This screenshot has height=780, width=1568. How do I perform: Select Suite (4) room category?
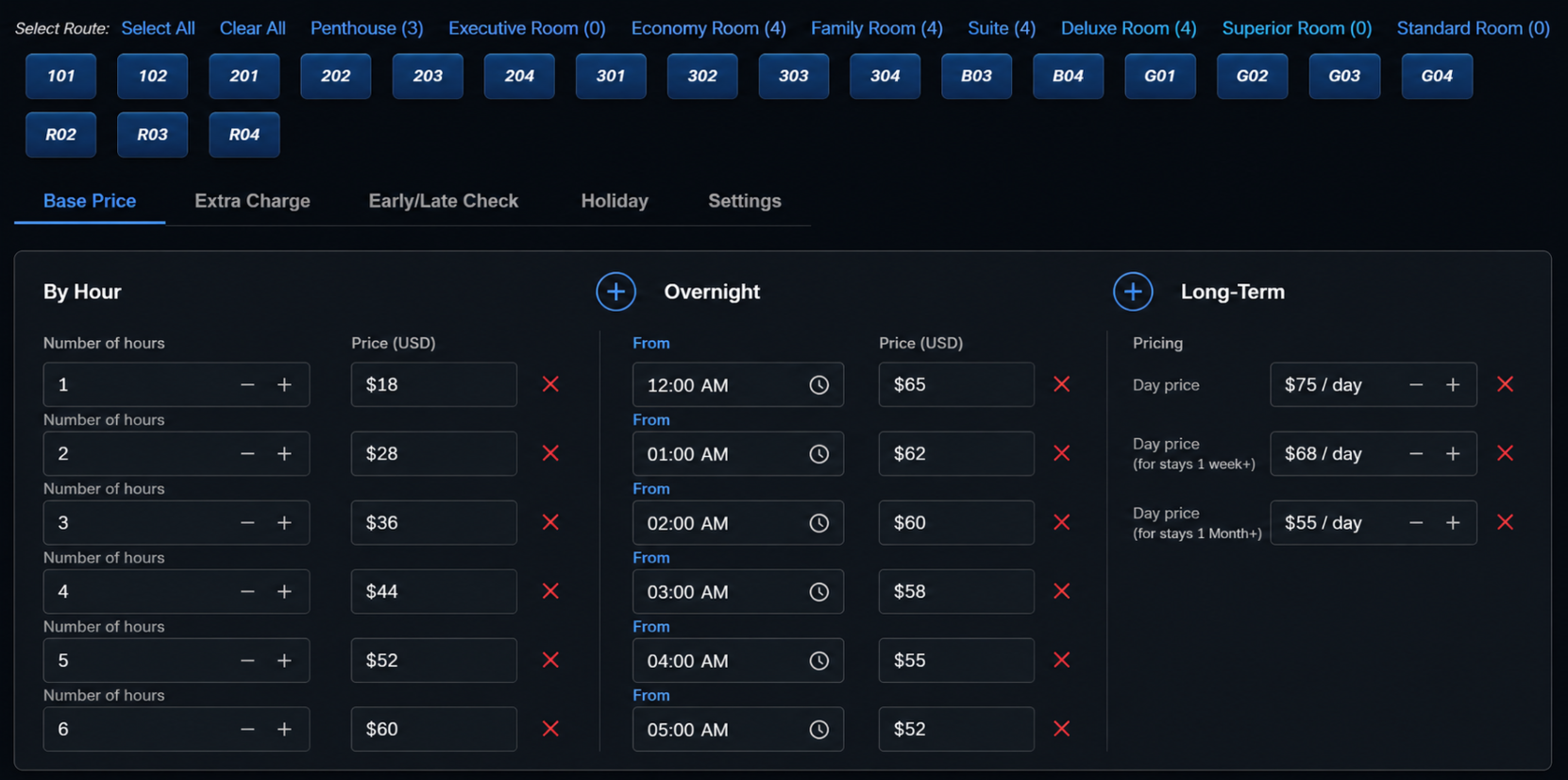click(x=1002, y=28)
